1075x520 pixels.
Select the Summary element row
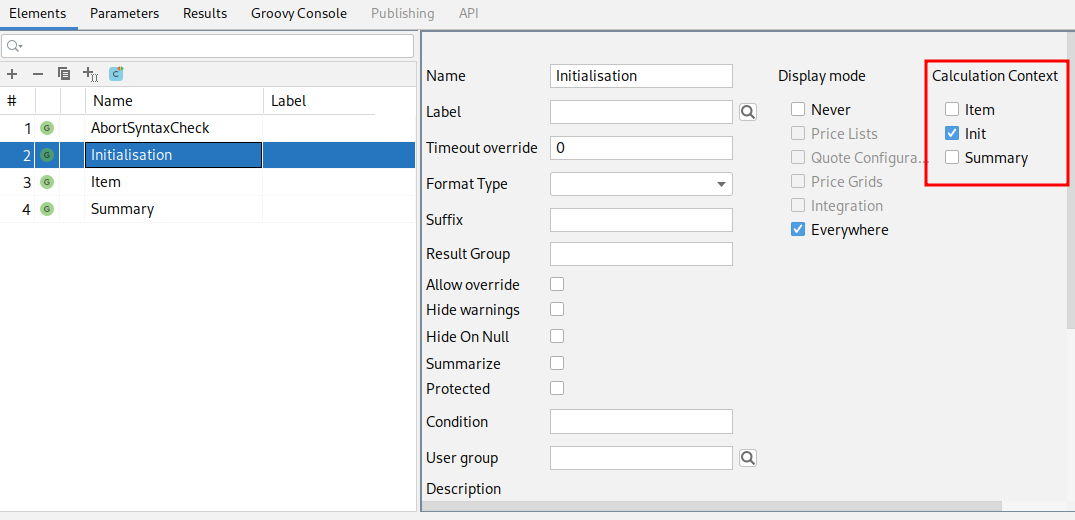tap(122, 209)
